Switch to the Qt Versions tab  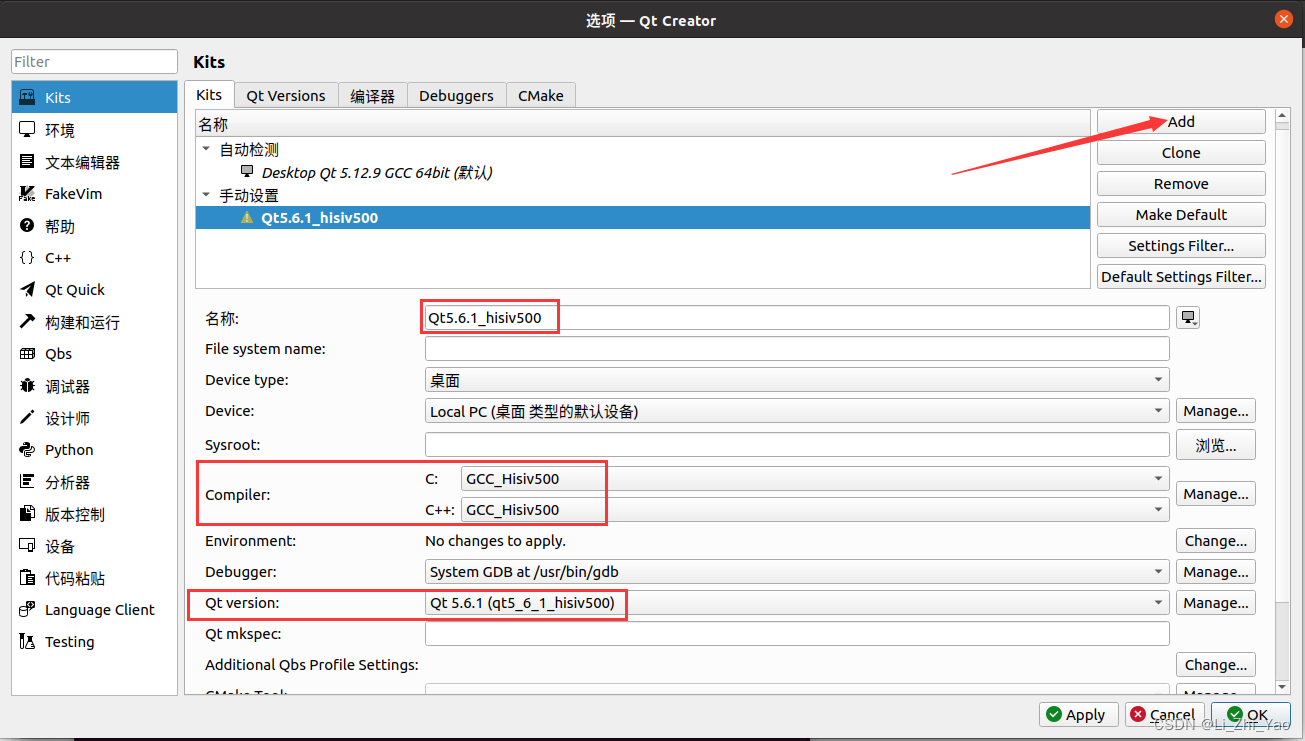pyautogui.click(x=286, y=95)
